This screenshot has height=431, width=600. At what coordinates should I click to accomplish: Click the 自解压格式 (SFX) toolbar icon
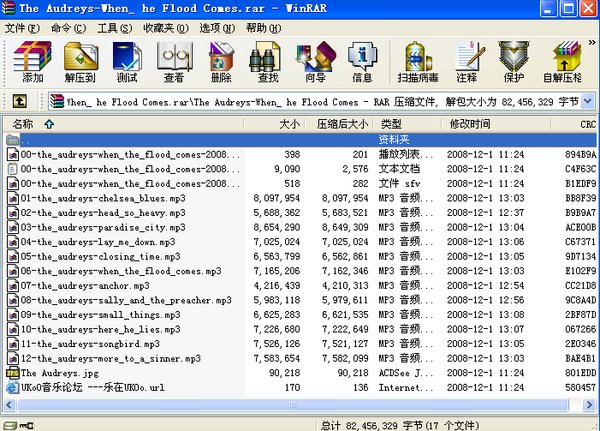(x=562, y=62)
